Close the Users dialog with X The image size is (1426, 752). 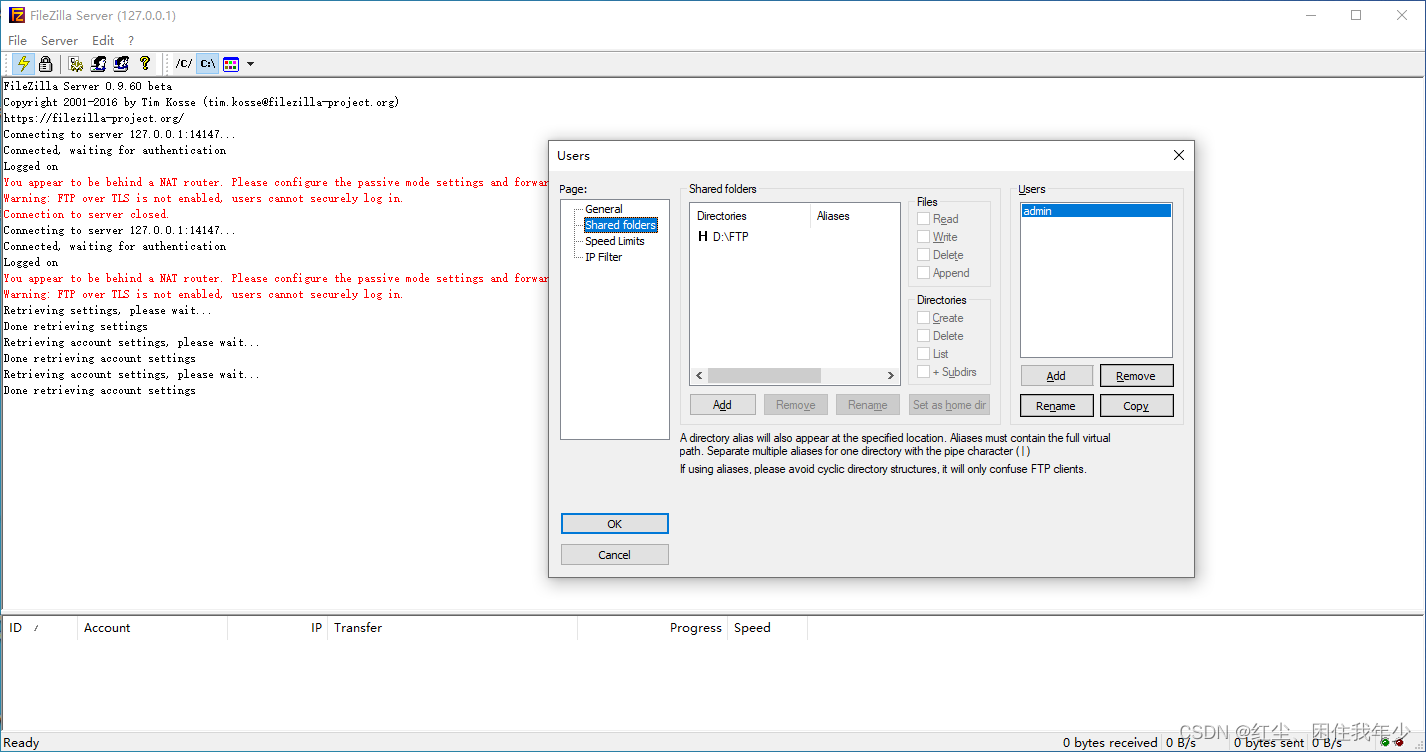[x=1179, y=155]
